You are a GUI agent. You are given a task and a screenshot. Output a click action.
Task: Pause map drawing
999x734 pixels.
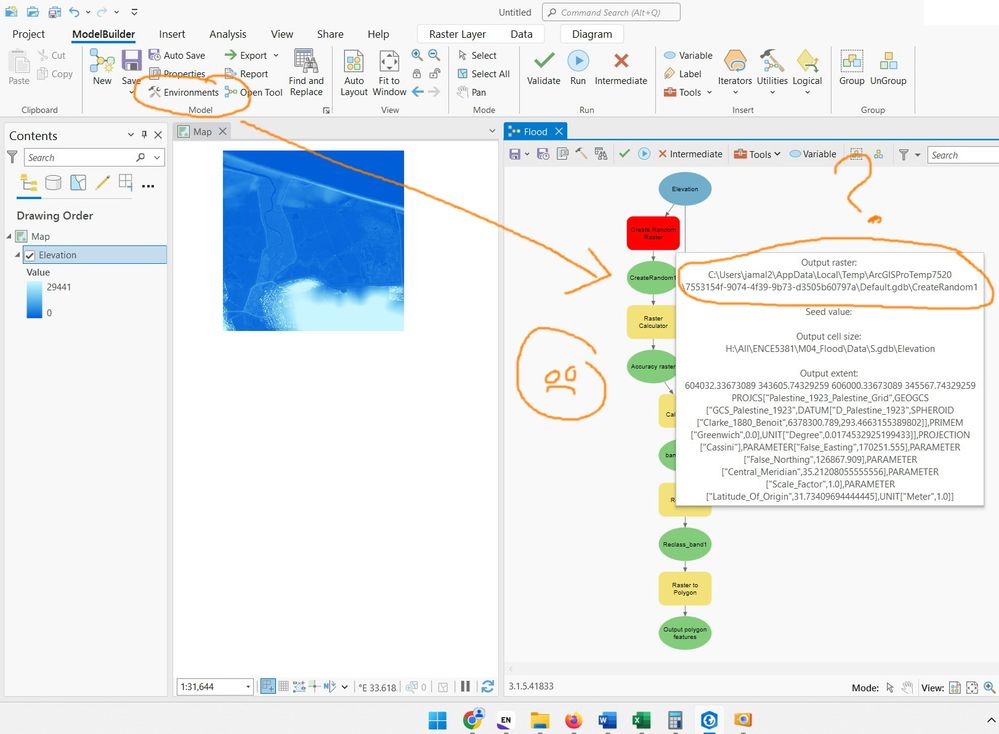466,686
